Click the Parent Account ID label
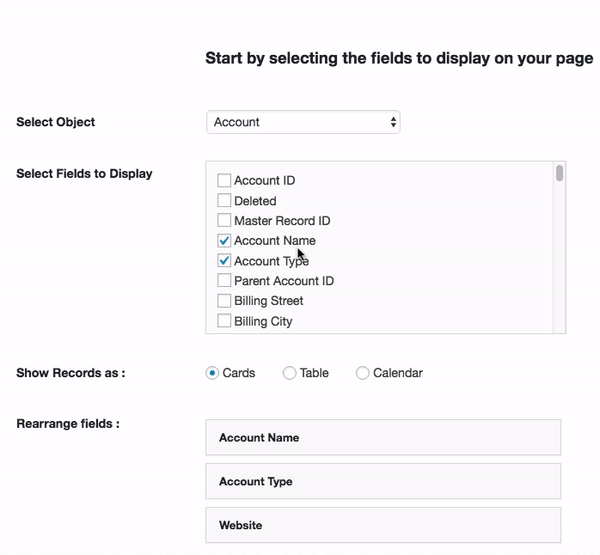The image size is (600, 555). click(x=284, y=281)
